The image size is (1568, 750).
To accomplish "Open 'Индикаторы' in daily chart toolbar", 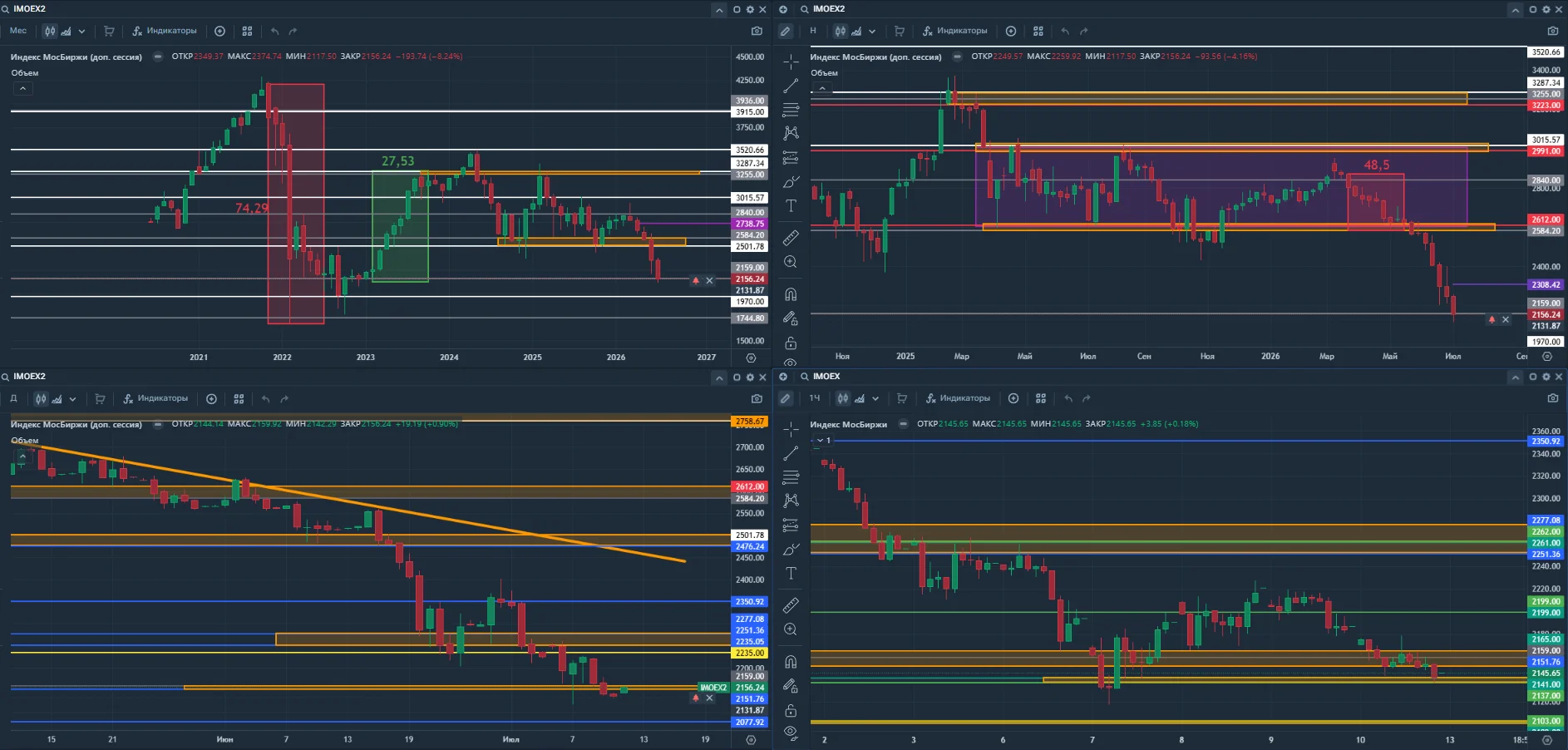I will point(155,398).
